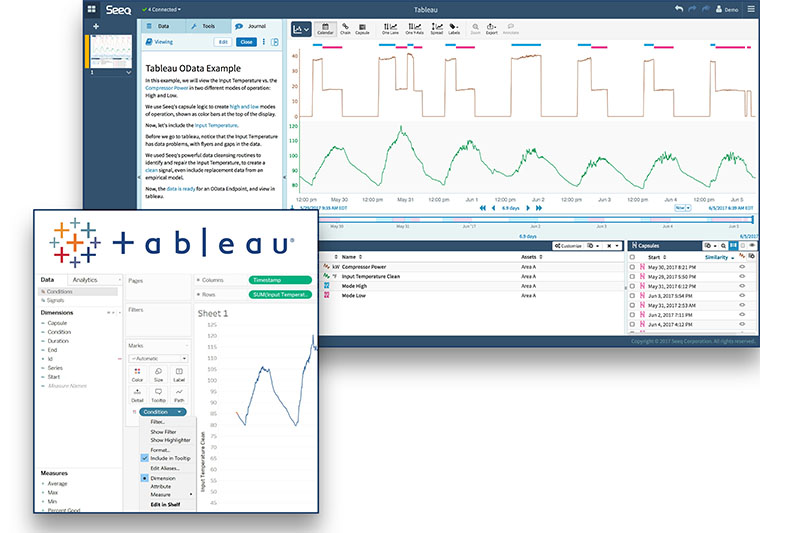
Task: Click the search icon in Capsules panel
Action: click(x=723, y=246)
